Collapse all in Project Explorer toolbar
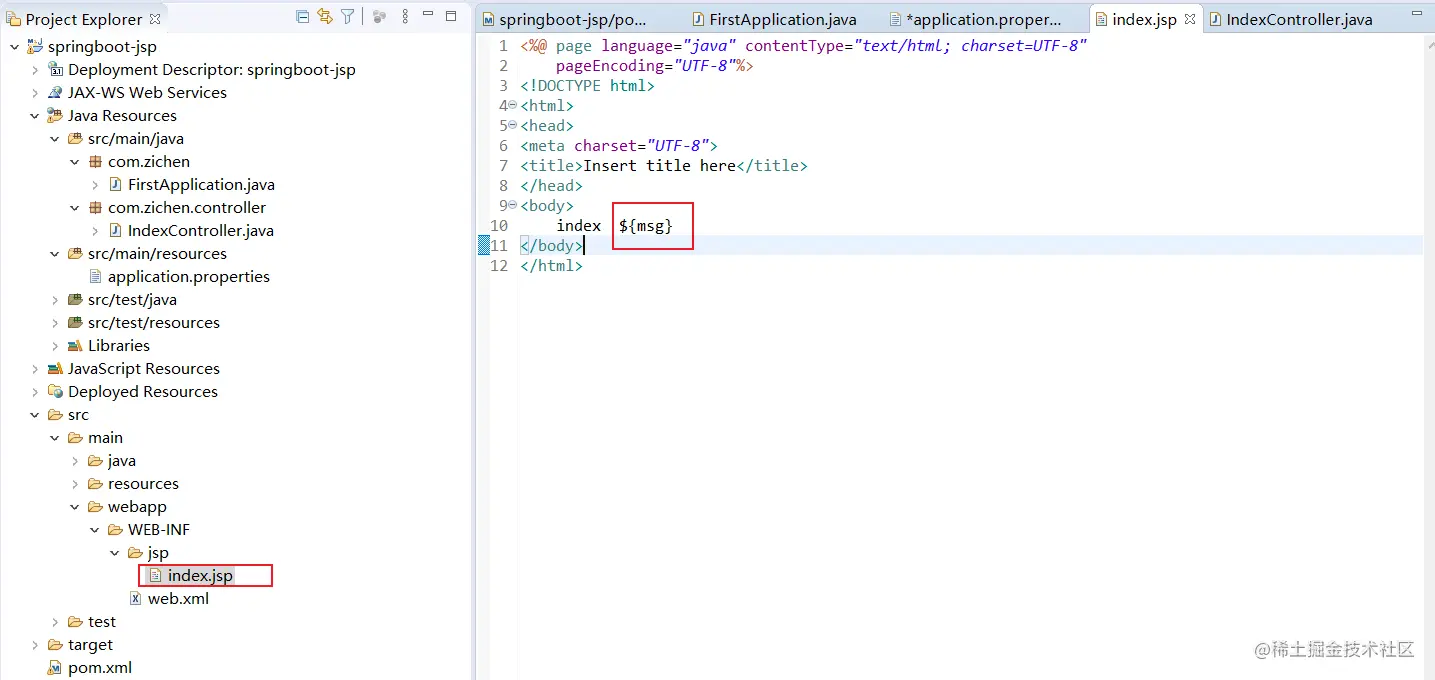Image resolution: width=1435 pixels, height=680 pixels. (303, 17)
